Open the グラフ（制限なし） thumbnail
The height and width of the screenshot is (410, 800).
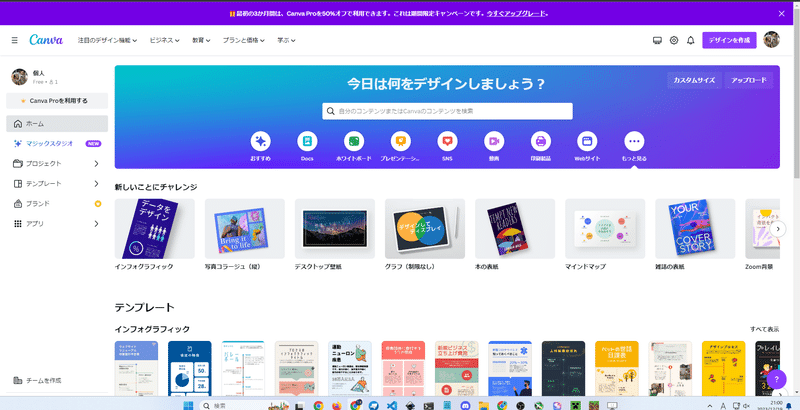(x=424, y=229)
